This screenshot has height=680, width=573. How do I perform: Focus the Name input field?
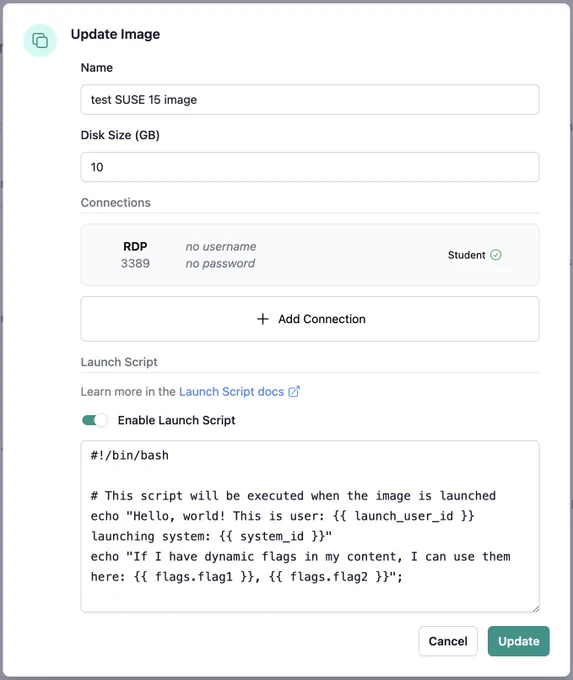tap(310, 100)
